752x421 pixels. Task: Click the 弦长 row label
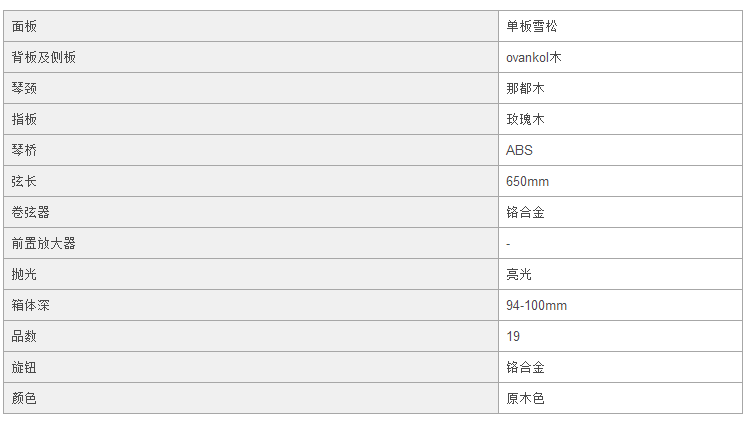click(24, 181)
